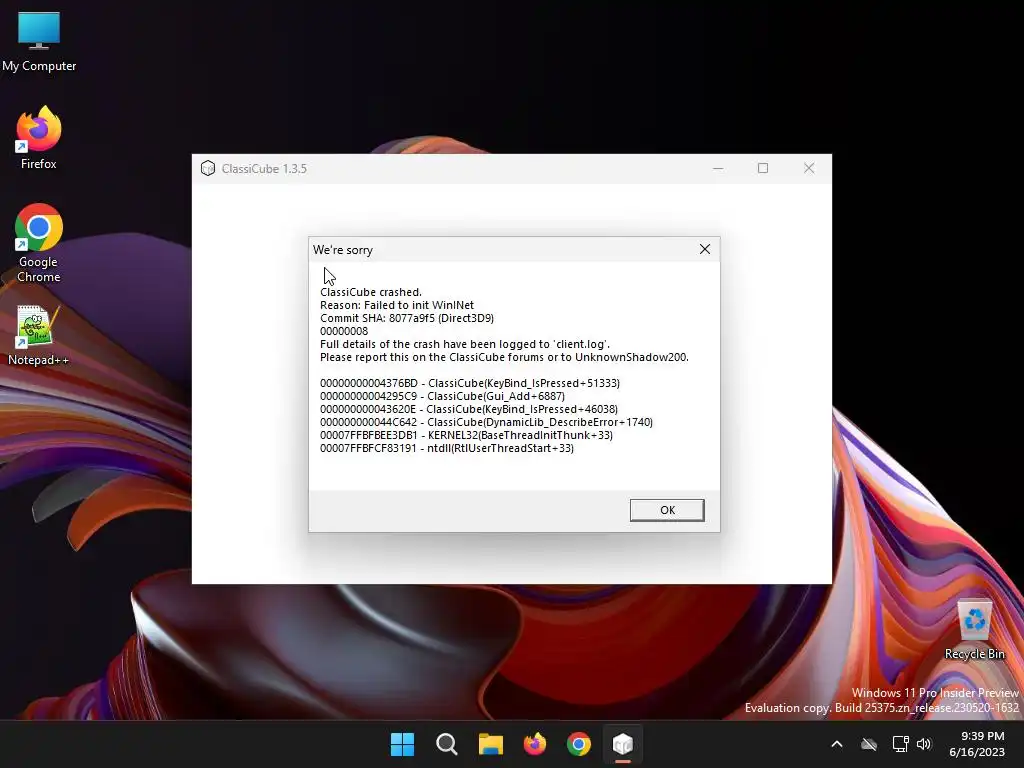Select the Firefox desktop shortcut

click(39, 138)
